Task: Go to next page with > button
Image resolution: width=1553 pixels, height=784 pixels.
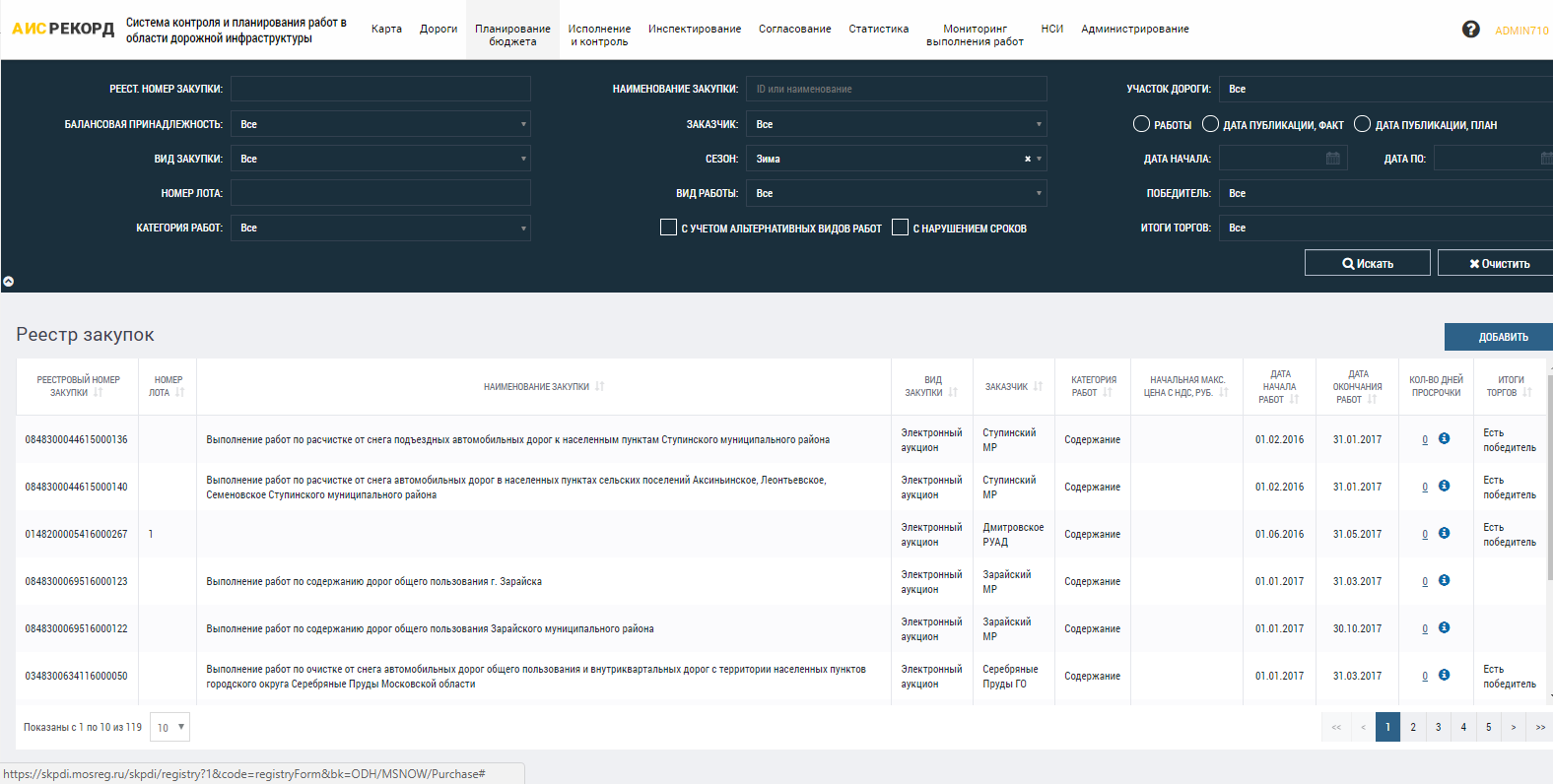Action: click(x=1514, y=727)
